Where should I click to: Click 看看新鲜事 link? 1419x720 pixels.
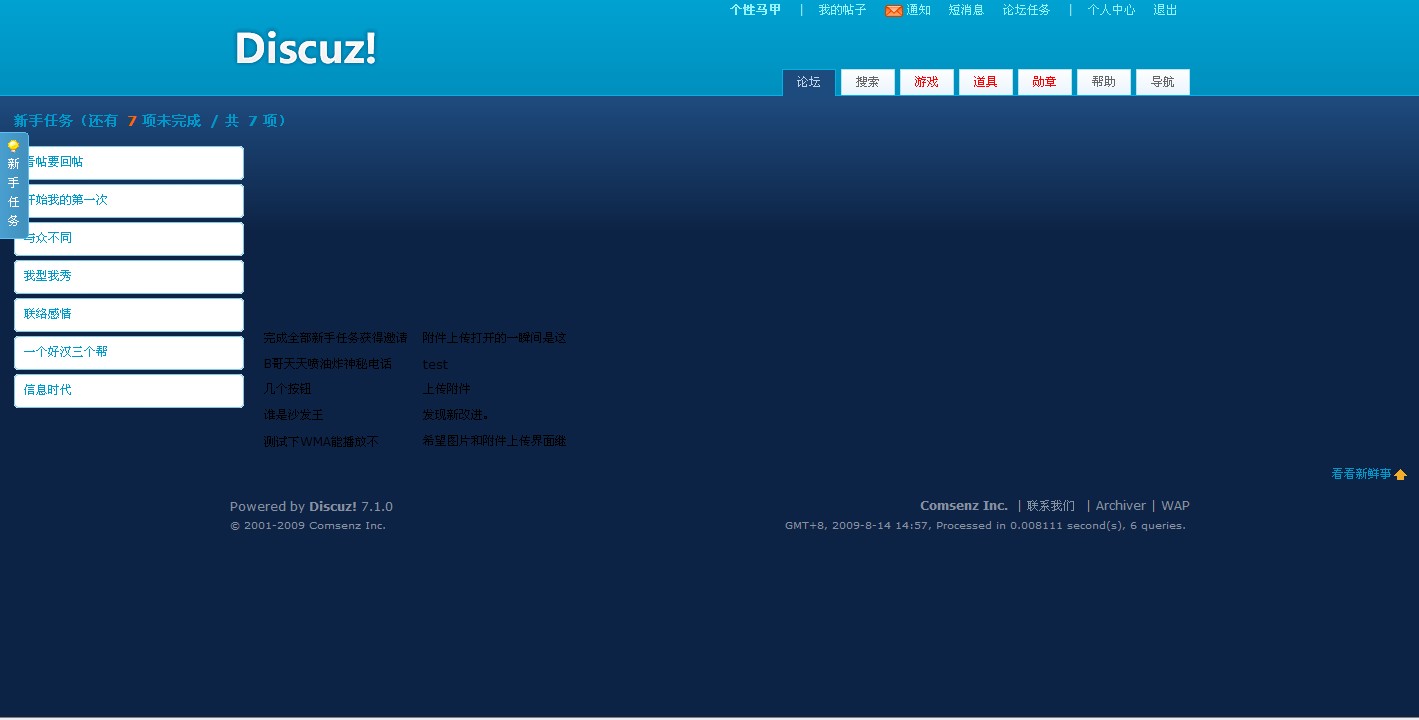(x=1361, y=474)
